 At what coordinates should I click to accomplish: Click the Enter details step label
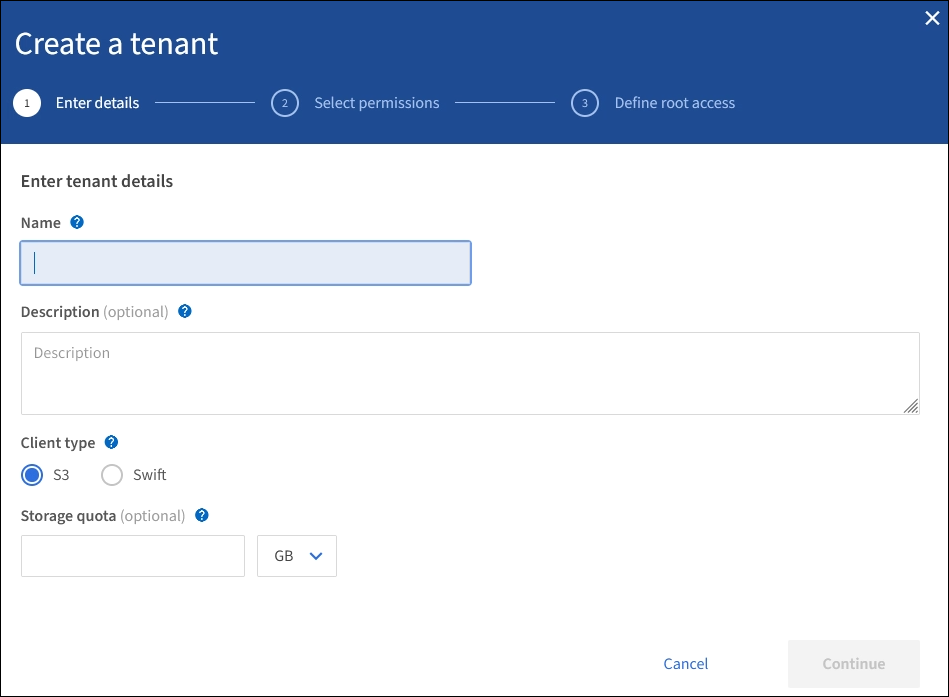pos(97,103)
